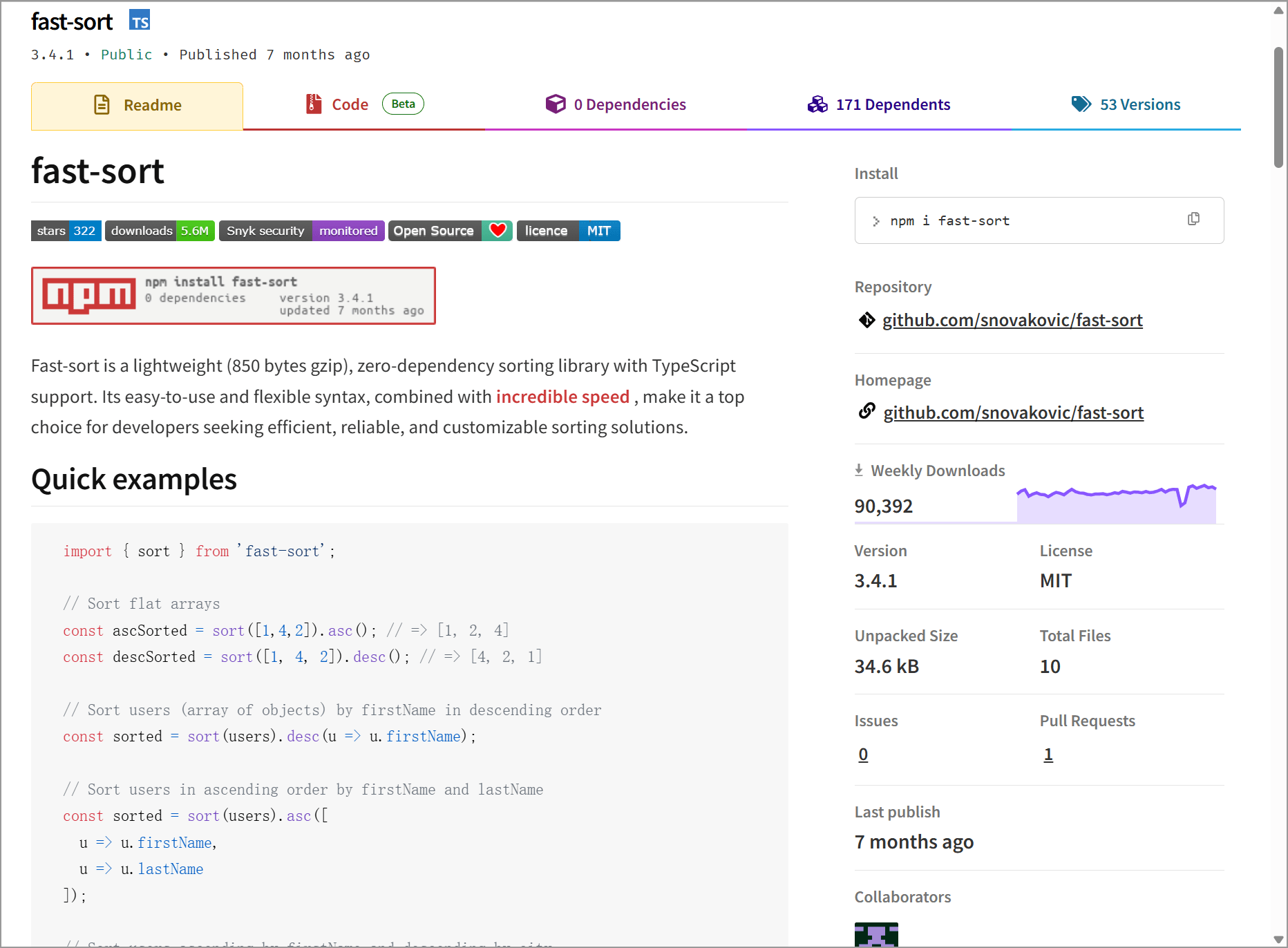This screenshot has width=1288, height=948.
Task: Click the Snyk security monitored badge
Action: [x=302, y=231]
